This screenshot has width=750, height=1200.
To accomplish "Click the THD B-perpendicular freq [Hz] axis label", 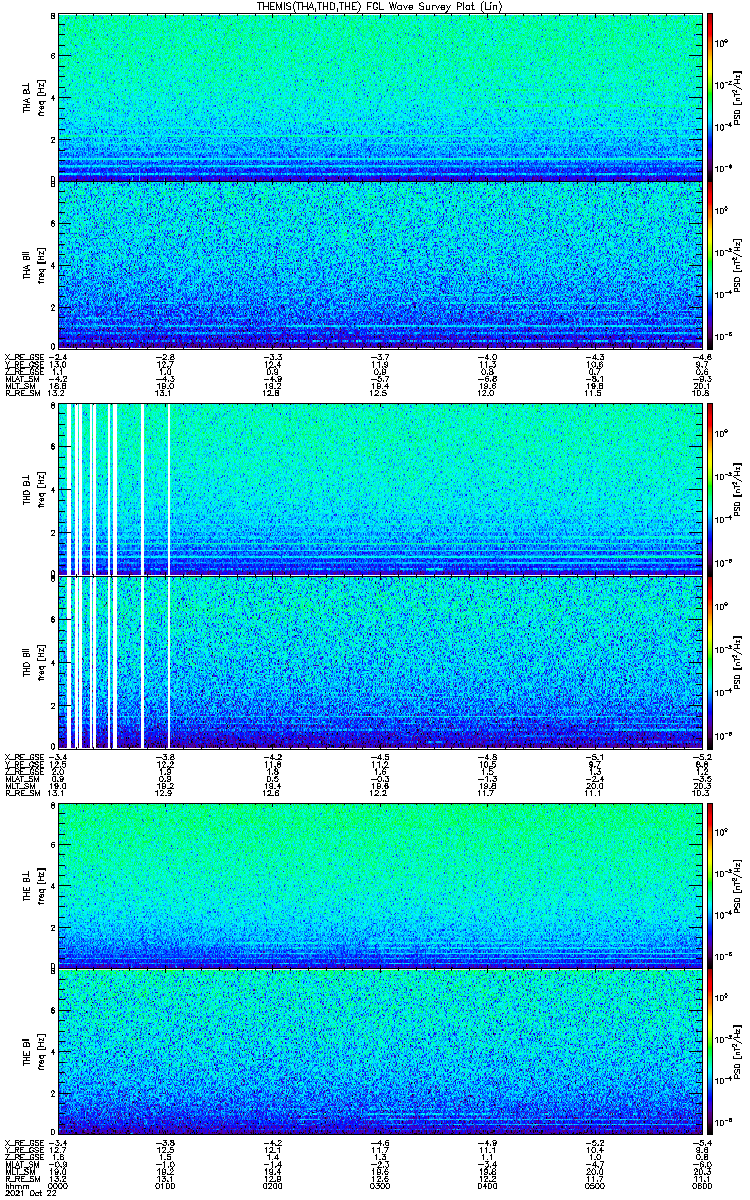I will pyautogui.click(x=40, y=489).
